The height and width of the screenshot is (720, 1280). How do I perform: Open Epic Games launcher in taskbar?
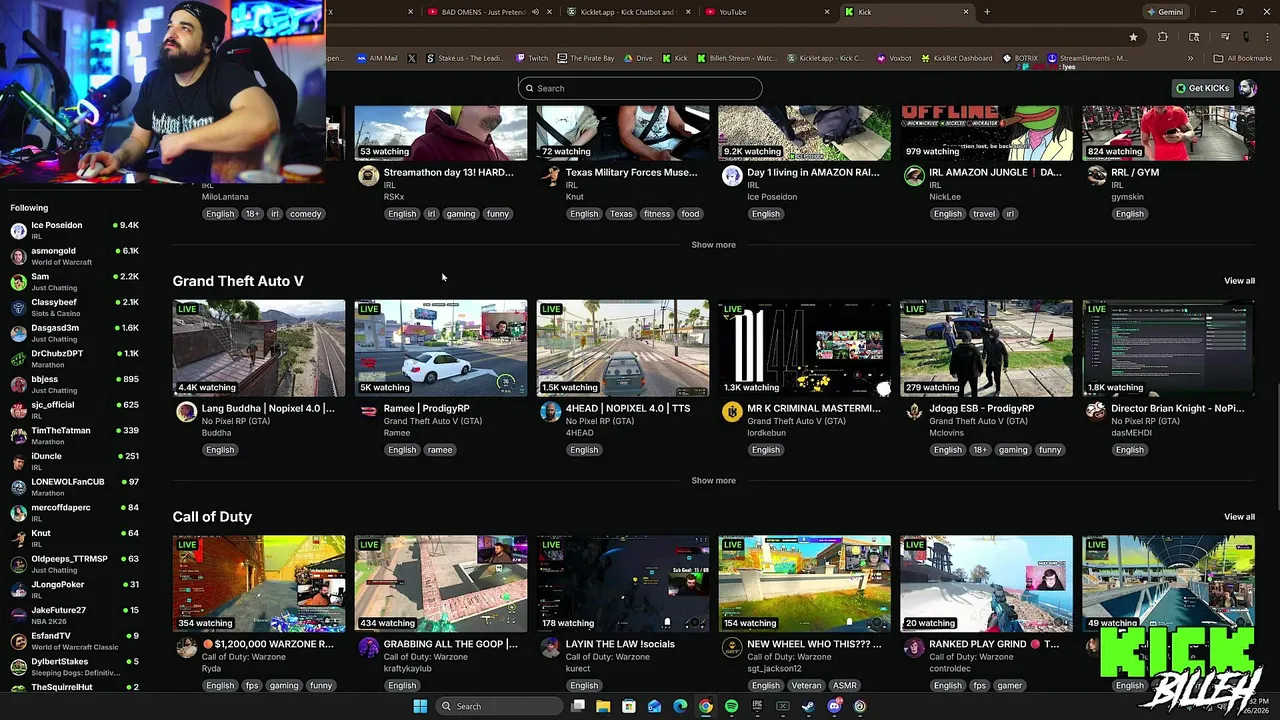[x=757, y=706]
